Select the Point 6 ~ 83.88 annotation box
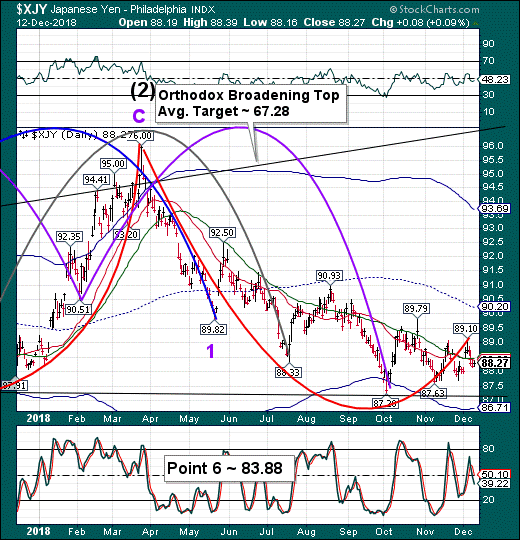Image resolution: width=520 pixels, height=540 pixels. 229,468
